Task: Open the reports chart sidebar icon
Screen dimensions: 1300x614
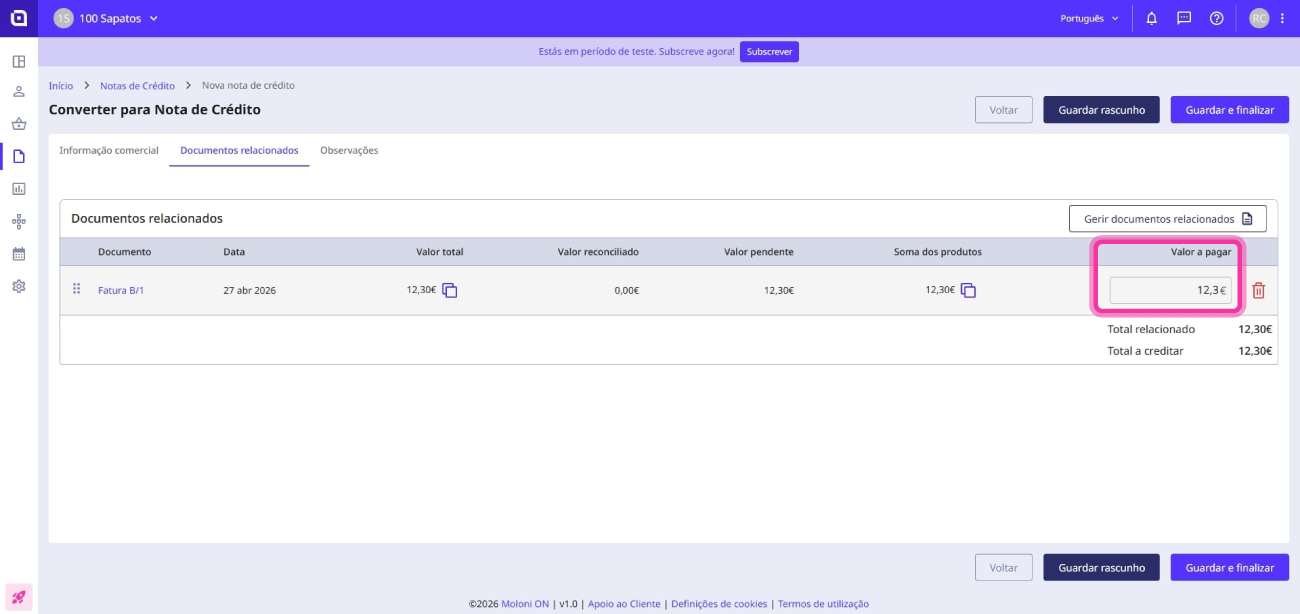Action: click(x=18, y=189)
